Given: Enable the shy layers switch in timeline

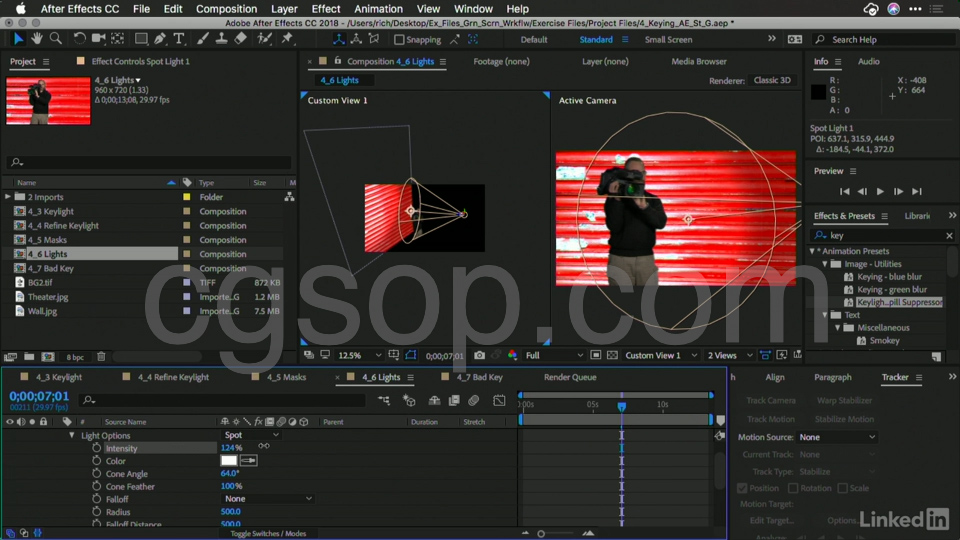Looking at the screenshot, I should tap(434, 400).
